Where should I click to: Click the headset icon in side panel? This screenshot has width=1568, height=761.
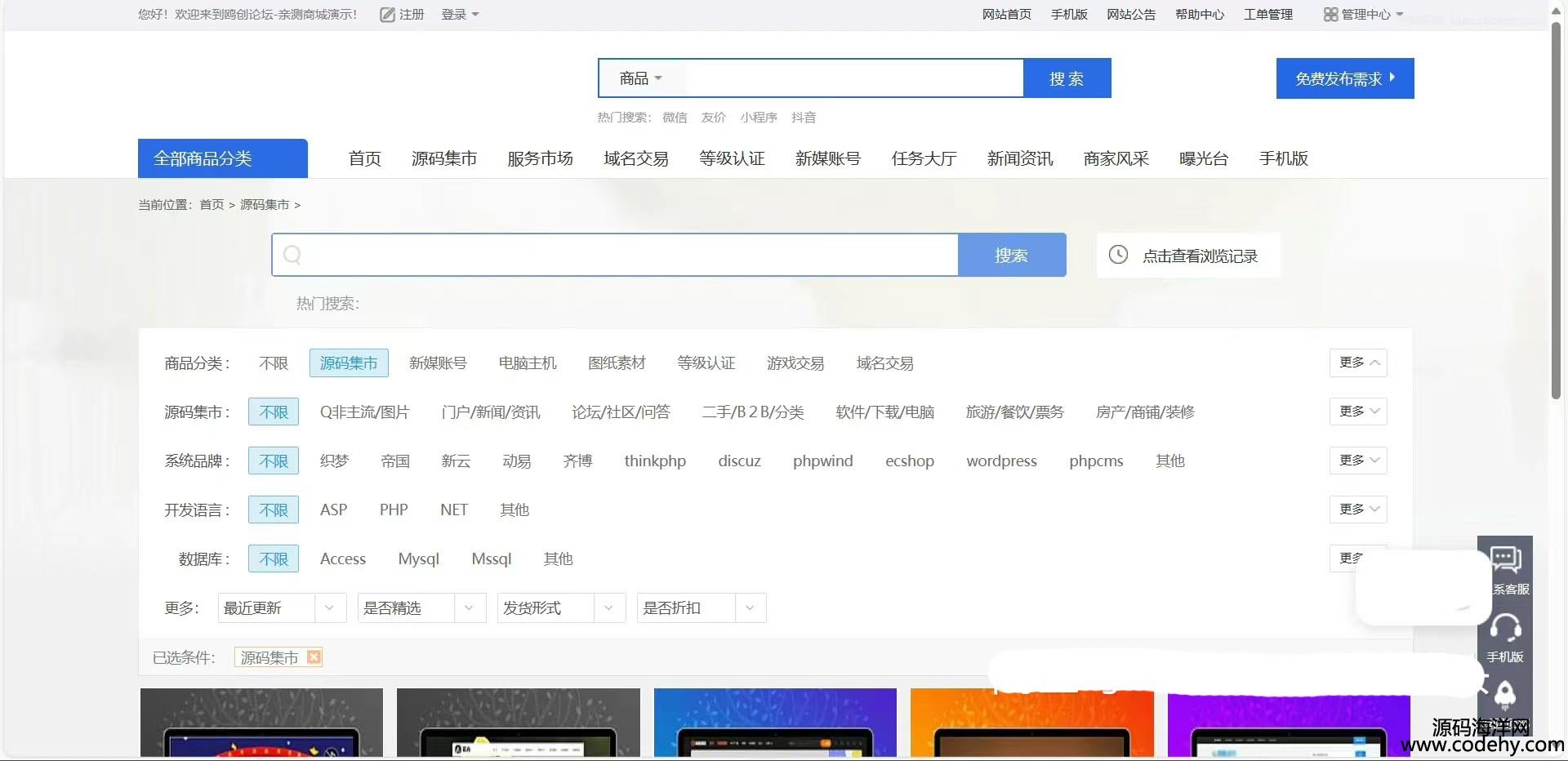(x=1505, y=628)
